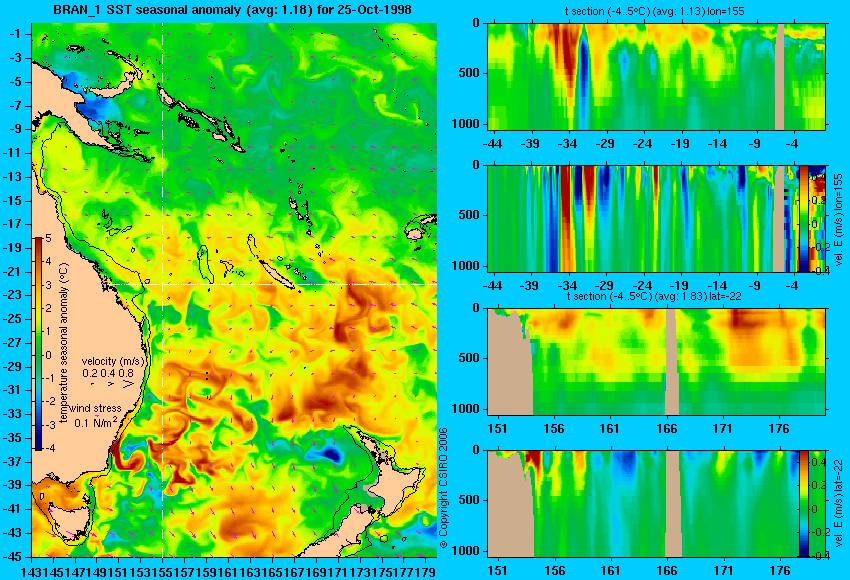The width and height of the screenshot is (850, 580).
Task: Click the '-23' latitude label on the map axis
Action: (13, 295)
